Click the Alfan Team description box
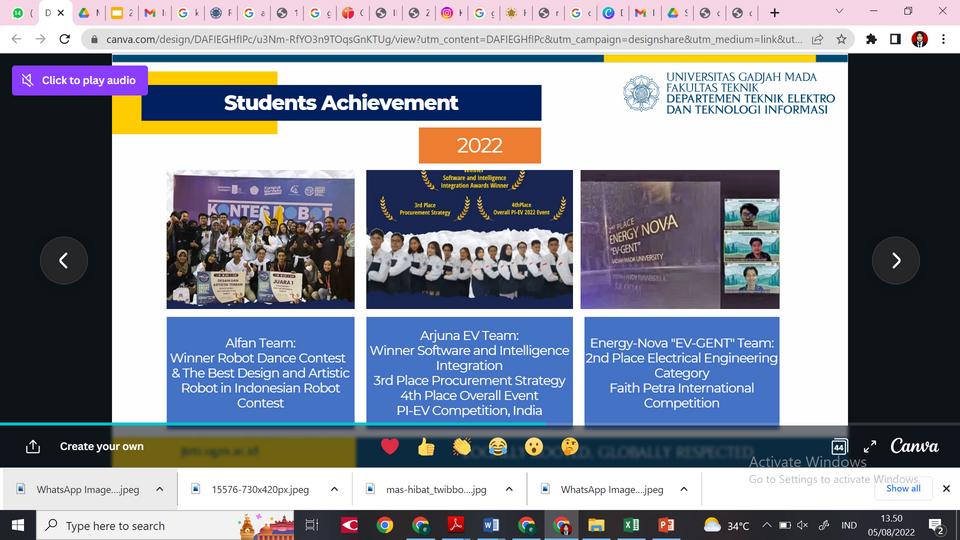Screen dimensions: 960x540 click(x=260, y=370)
